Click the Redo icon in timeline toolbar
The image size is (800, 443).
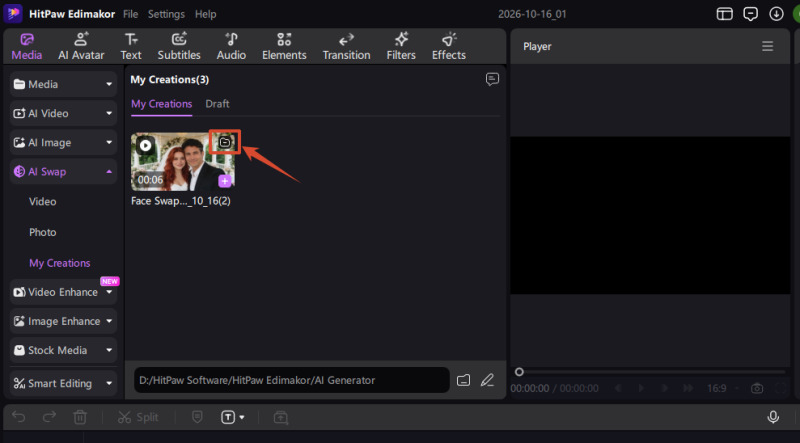[49, 417]
